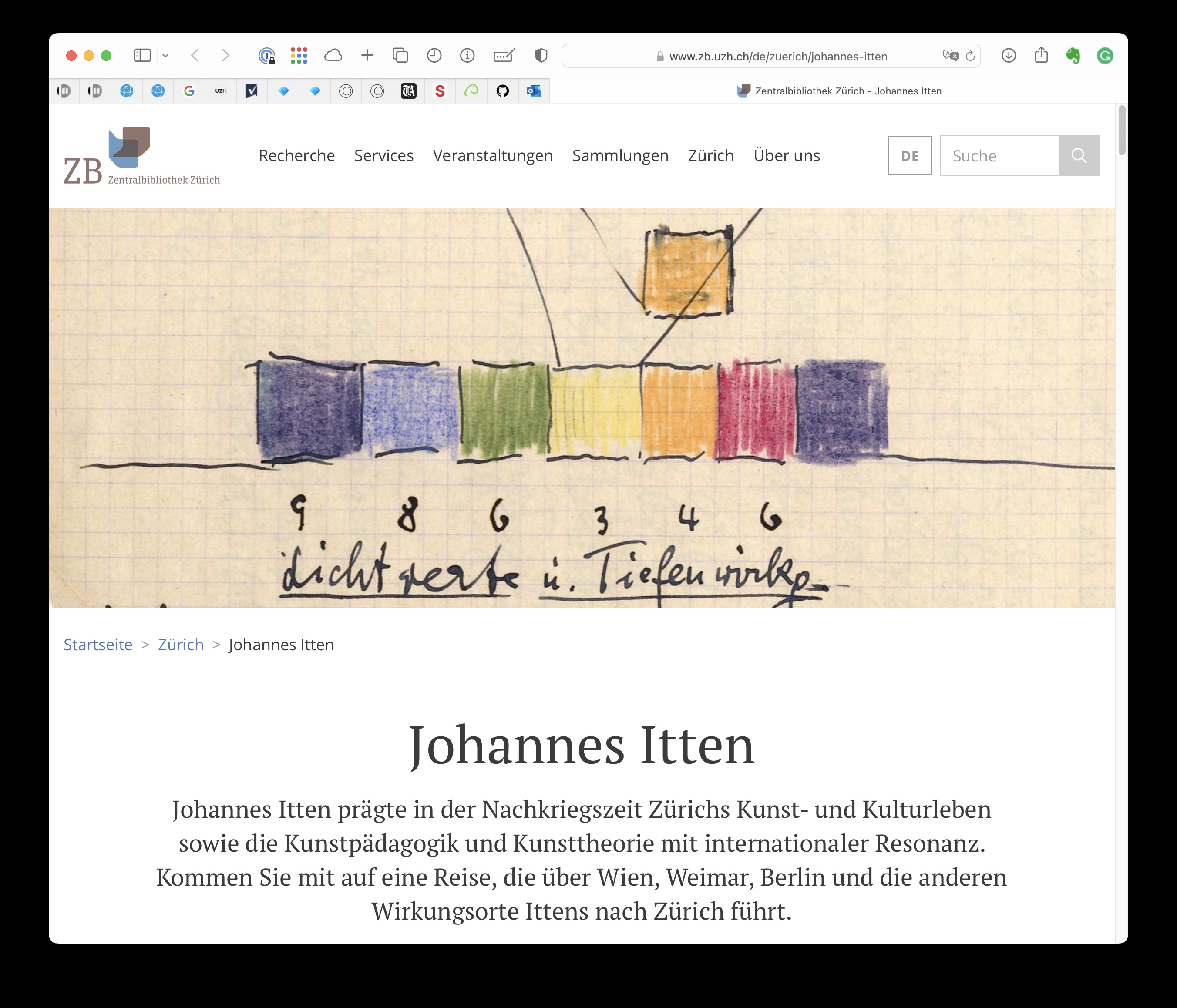Click the Zürich breadcrumb link
The height and width of the screenshot is (1008, 1177).
point(181,645)
